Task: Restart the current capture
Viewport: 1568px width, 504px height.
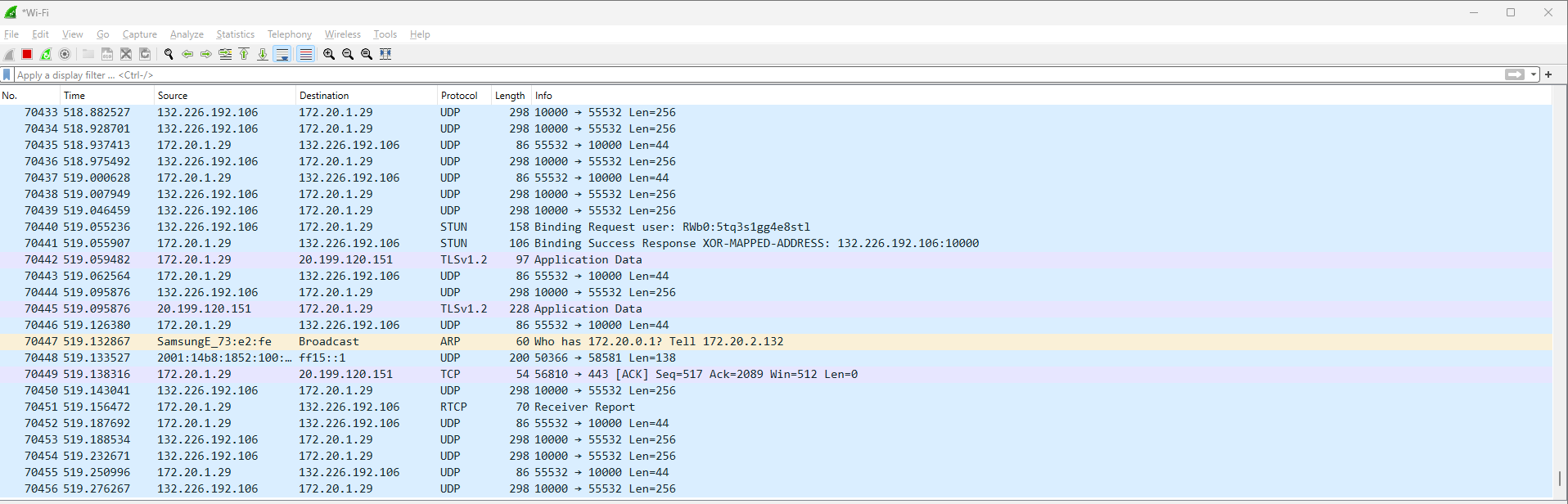Action: click(x=46, y=54)
